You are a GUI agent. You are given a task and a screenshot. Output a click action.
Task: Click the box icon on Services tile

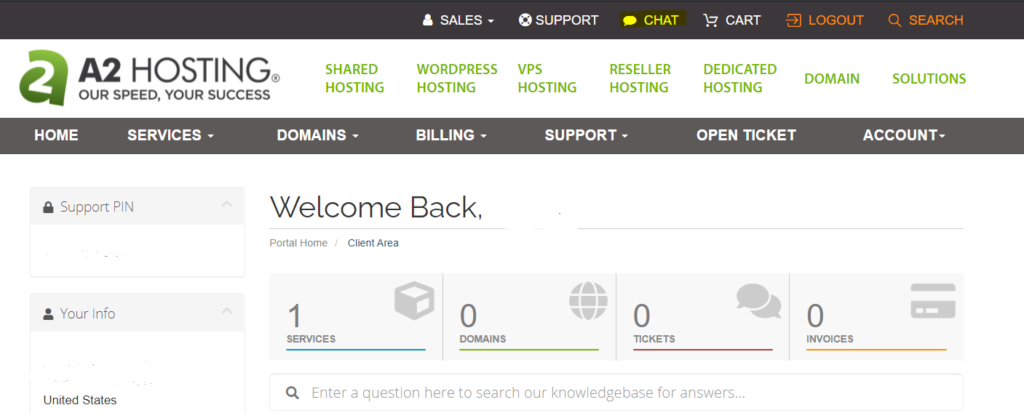414,301
